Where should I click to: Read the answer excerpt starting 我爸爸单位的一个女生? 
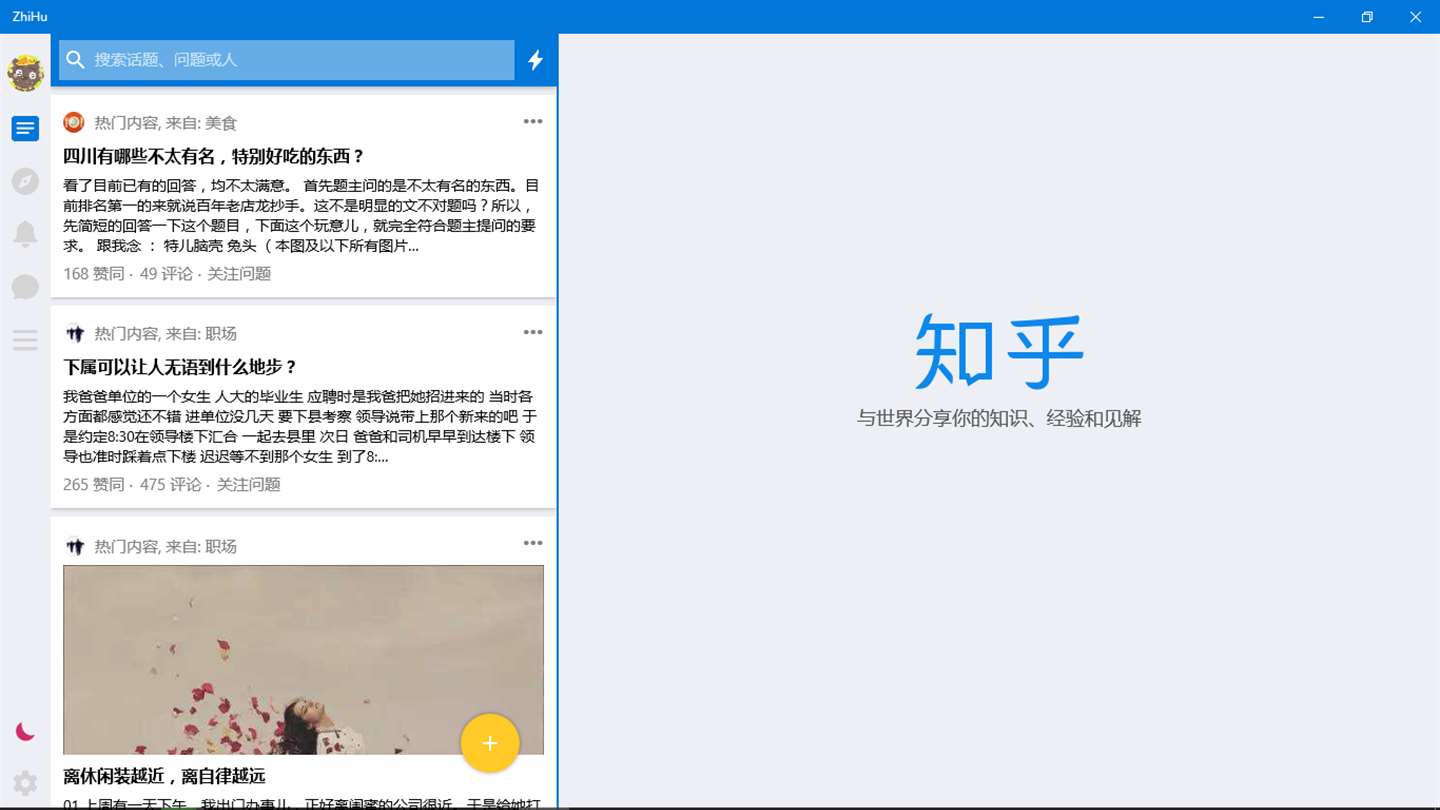[300, 427]
